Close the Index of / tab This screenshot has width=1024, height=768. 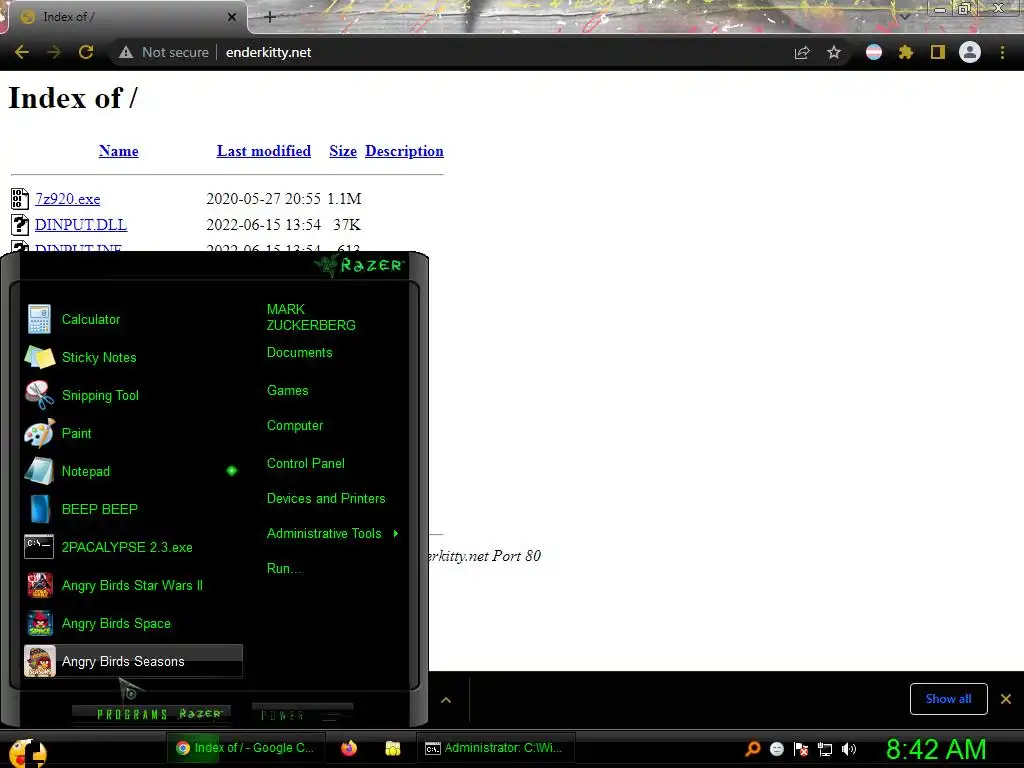[x=232, y=17]
